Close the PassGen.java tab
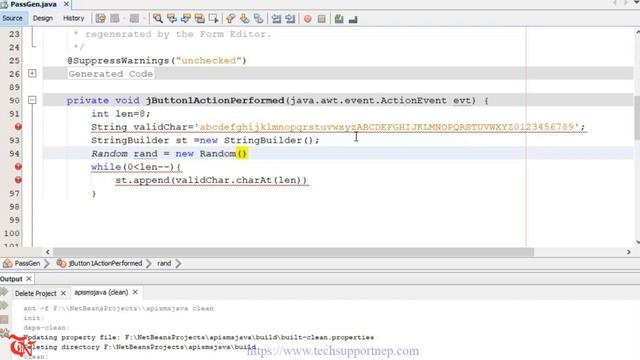The width and height of the screenshot is (640, 360). (x=66, y=4)
